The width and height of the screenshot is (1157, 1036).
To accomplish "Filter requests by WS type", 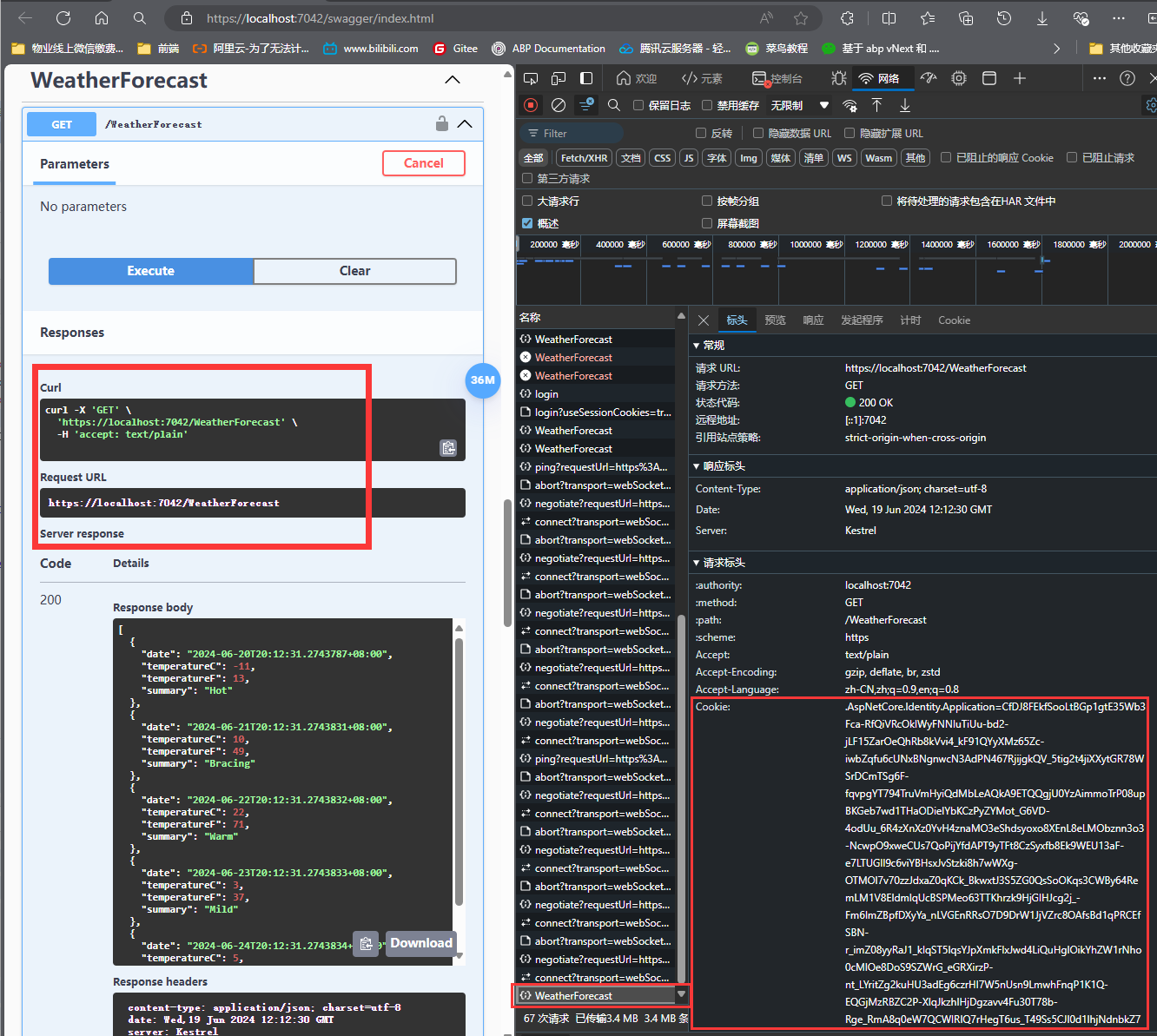I will pos(844,157).
